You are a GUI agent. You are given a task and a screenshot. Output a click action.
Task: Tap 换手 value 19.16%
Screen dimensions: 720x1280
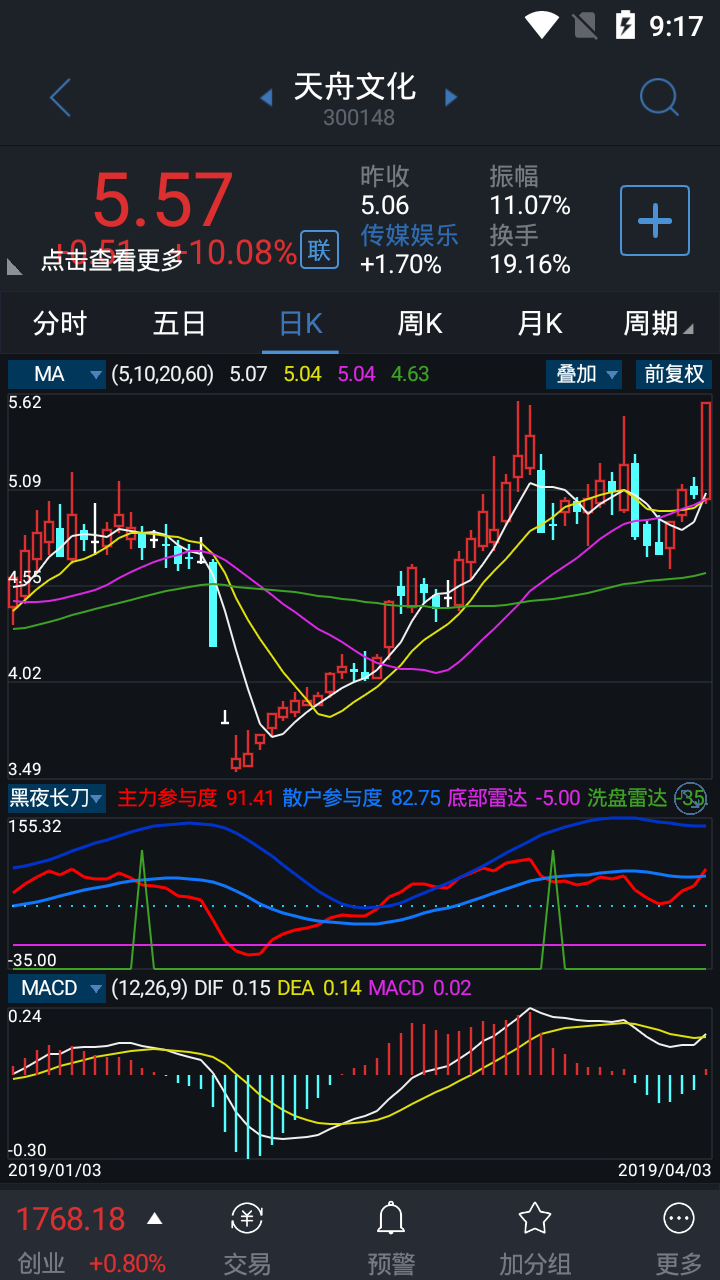point(530,265)
